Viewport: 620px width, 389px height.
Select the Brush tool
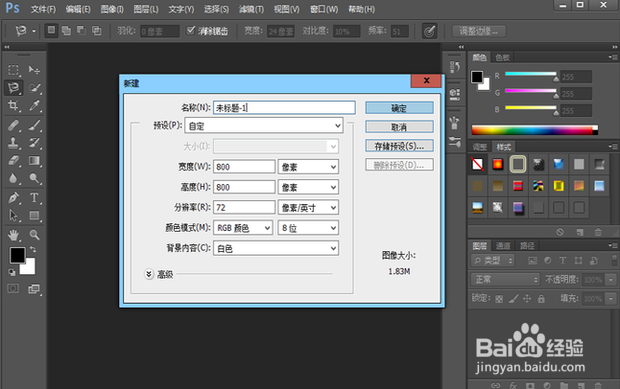(34, 125)
